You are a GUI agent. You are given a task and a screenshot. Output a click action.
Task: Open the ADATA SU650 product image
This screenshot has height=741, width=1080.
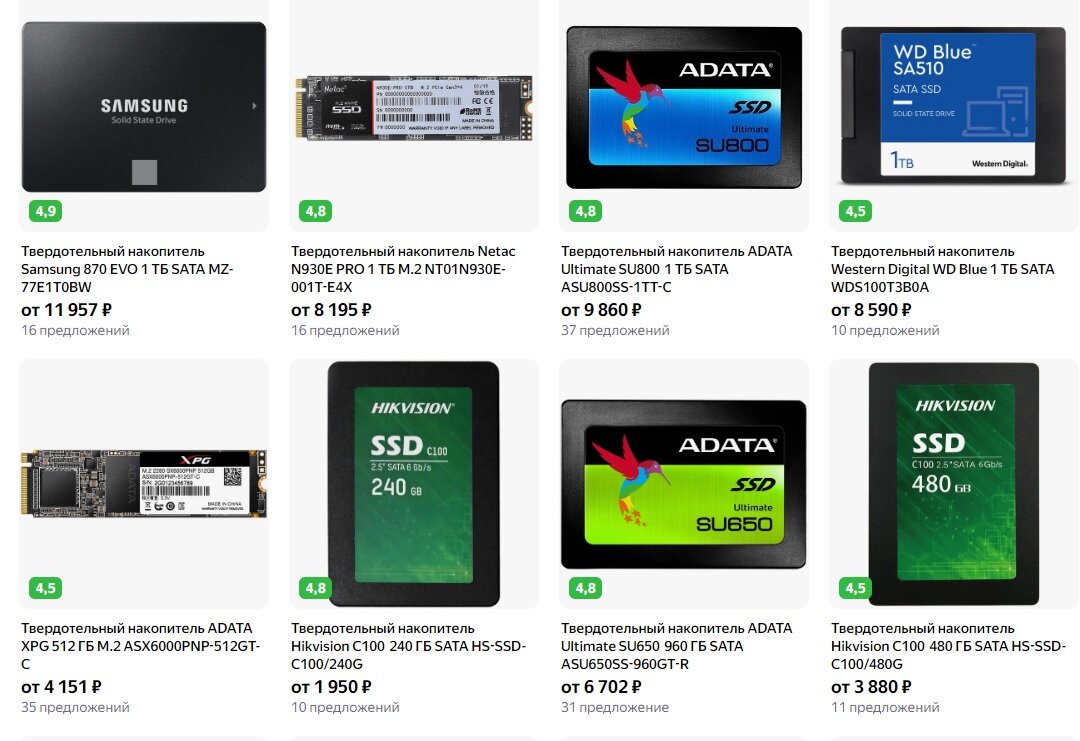click(x=684, y=484)
